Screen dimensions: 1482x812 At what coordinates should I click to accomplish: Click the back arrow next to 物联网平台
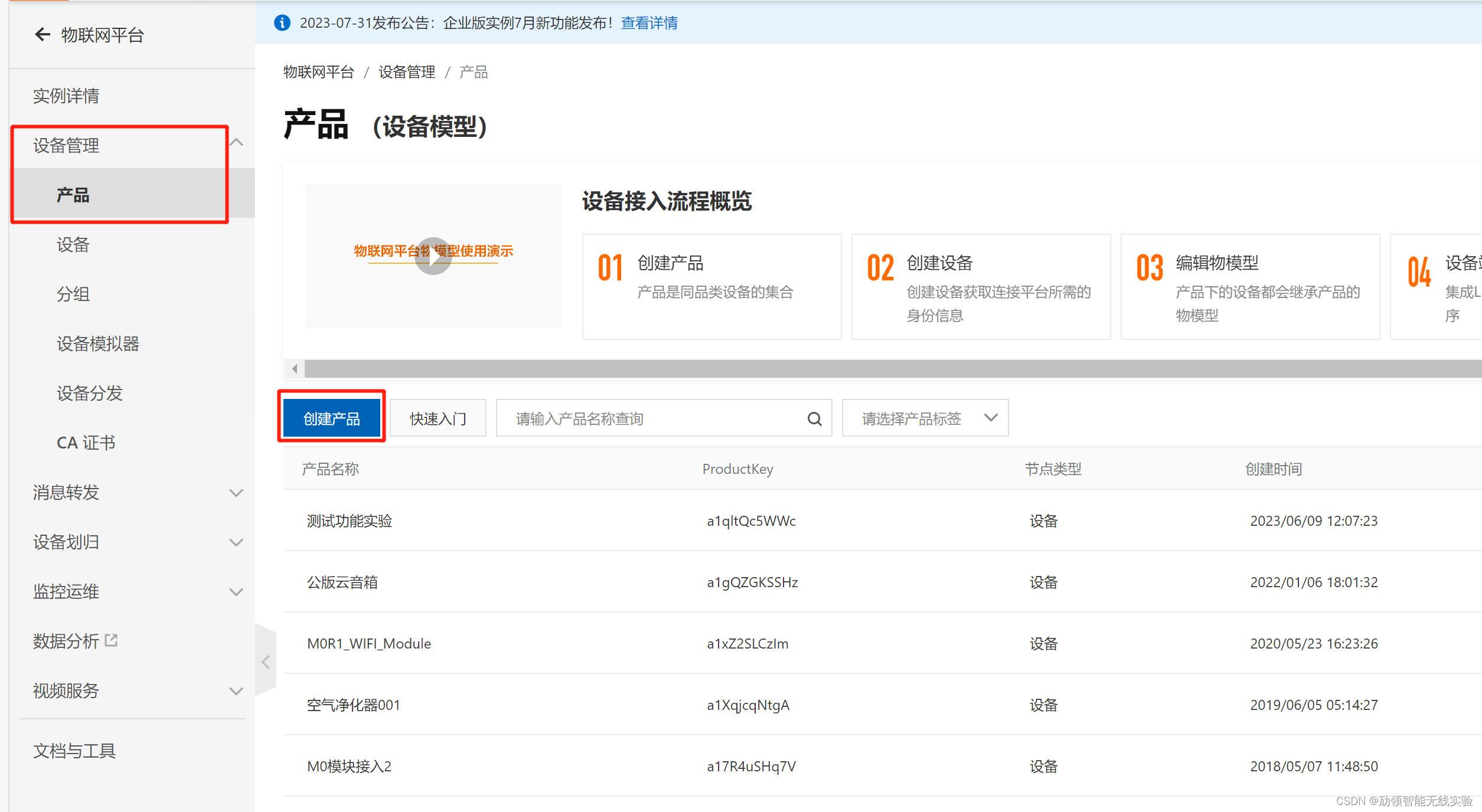43,35
